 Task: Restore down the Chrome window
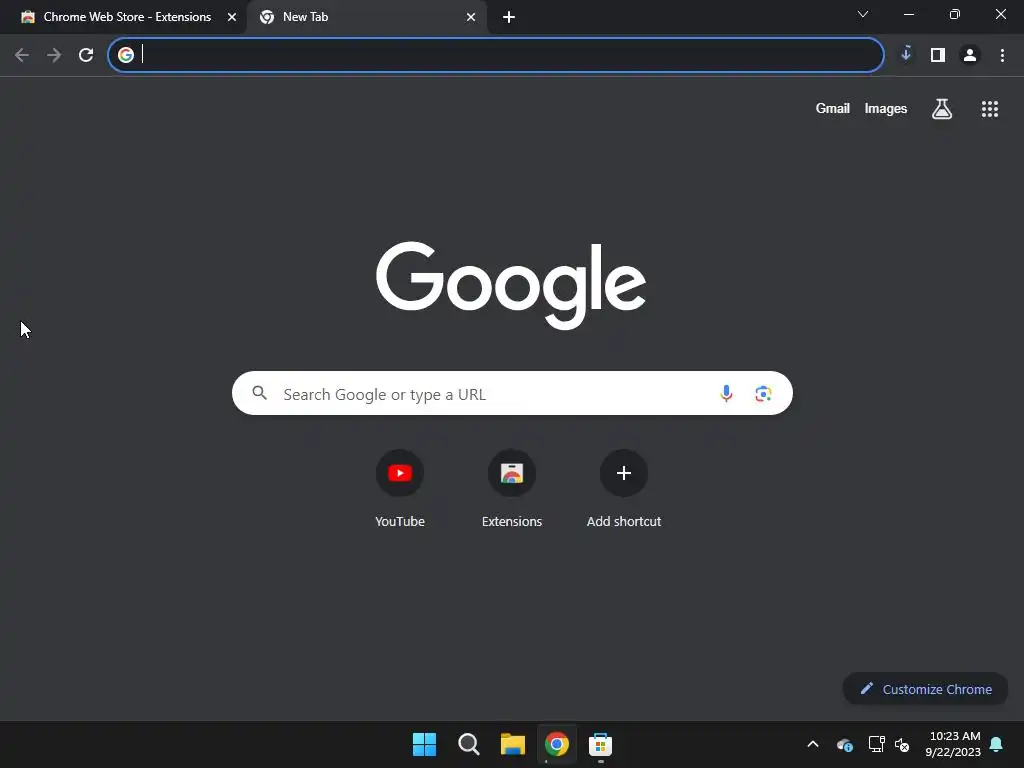coord(955,14)
